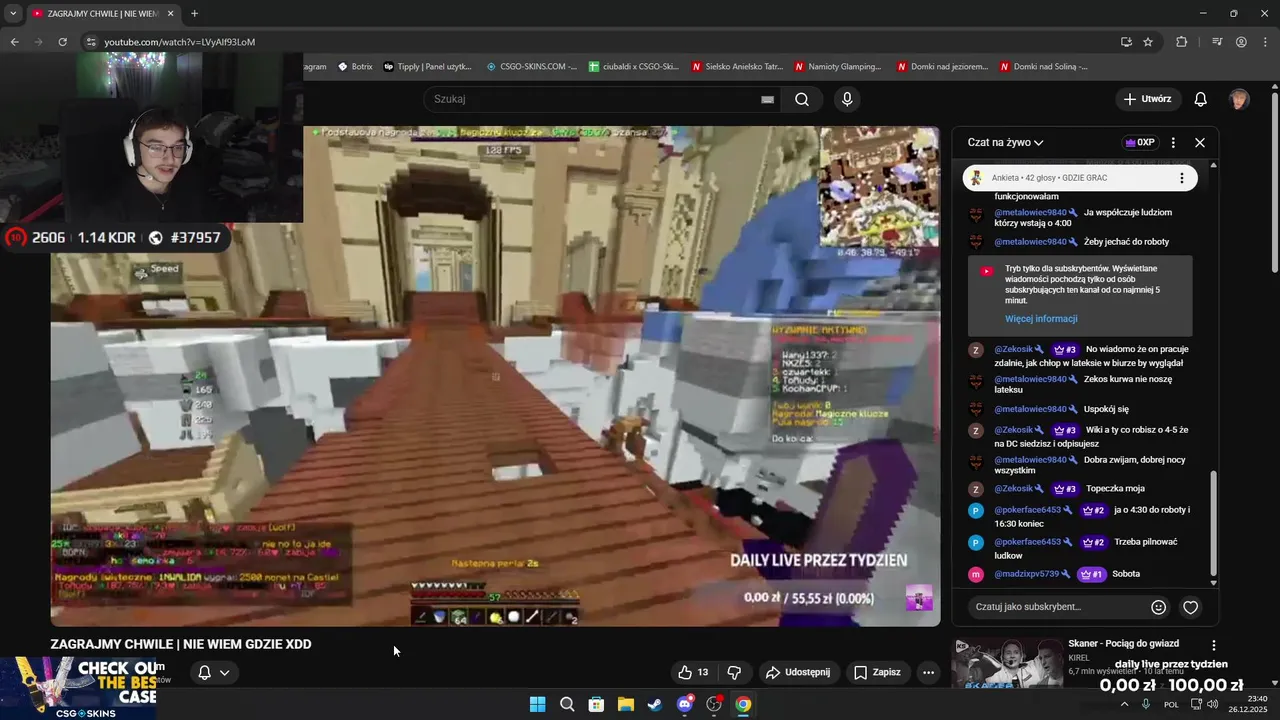The height and width of the screenshot is (720, 1280).
Task: Open Chrome profile icon in the toolbar
Action: pos(1241,42)
